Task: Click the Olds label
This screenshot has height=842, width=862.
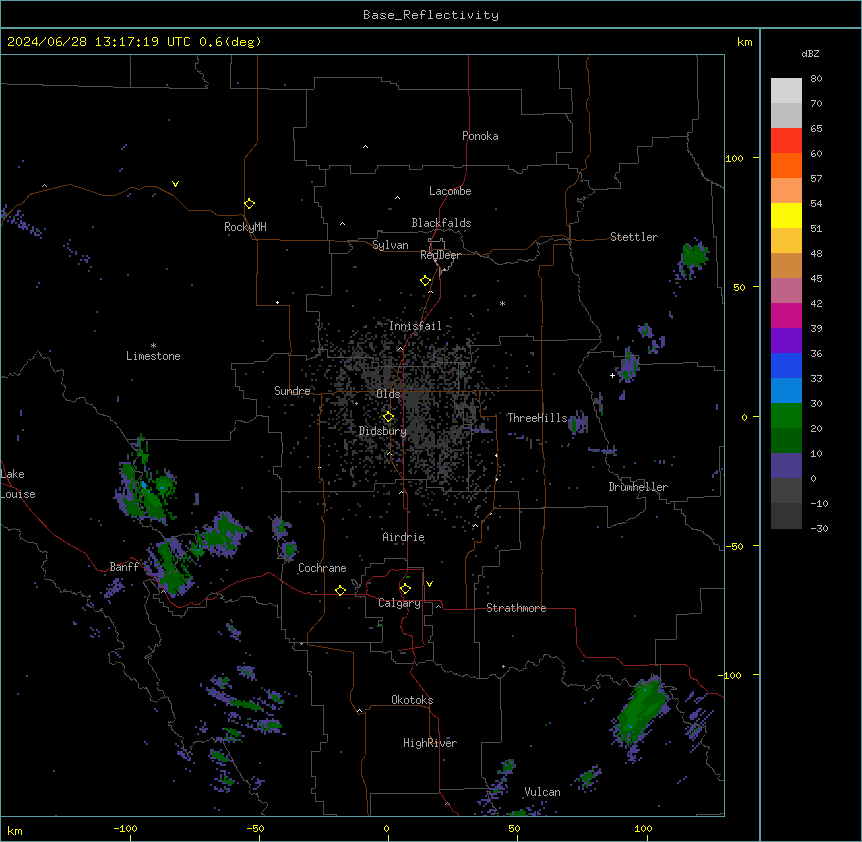Action: pyautogui.click(x=388, y=394)
